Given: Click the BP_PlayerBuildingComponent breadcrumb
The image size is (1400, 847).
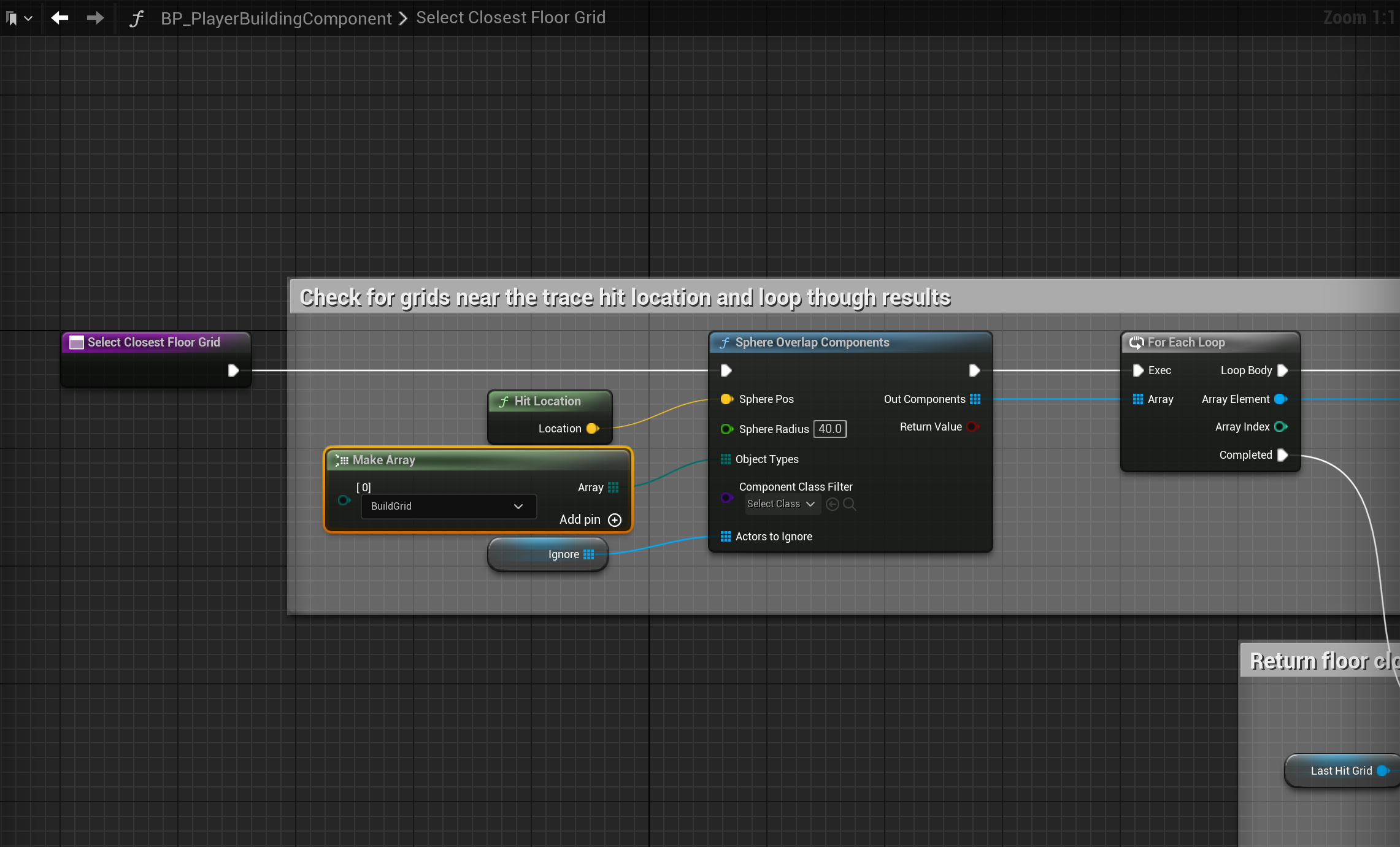Looking at the screenshot, I should (x=276, y=18).
